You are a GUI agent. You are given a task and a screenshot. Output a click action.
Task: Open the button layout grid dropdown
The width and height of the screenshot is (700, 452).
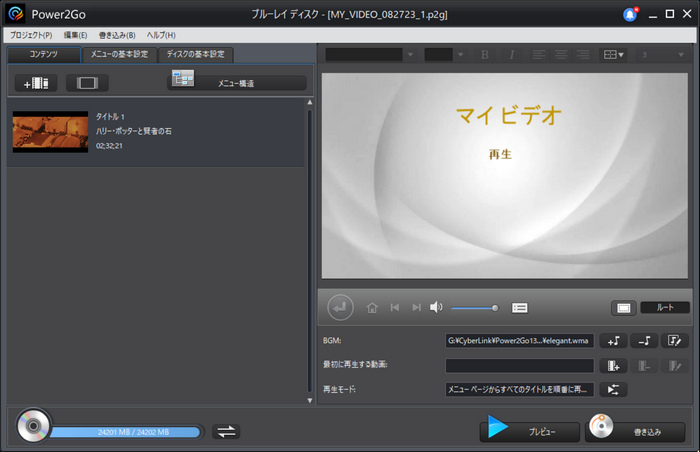coord(613,54)
